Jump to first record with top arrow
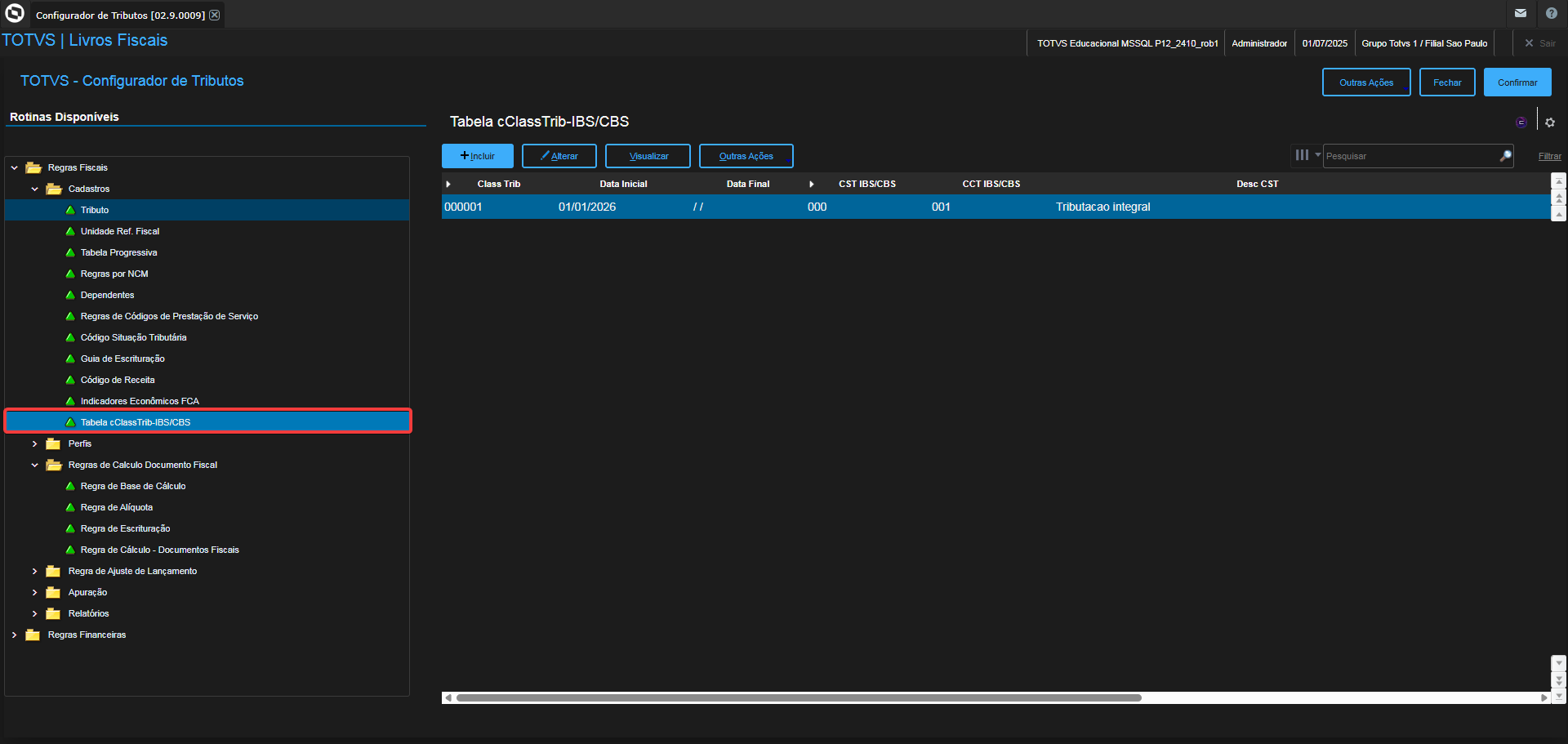1568x744 pixels. click(x=1559, y=181)
